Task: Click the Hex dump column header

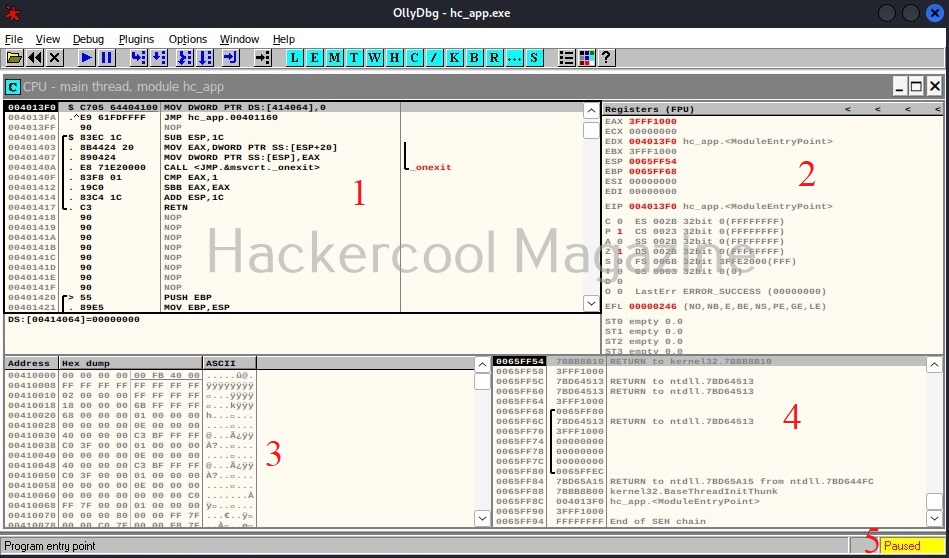Action: (131, 363)
